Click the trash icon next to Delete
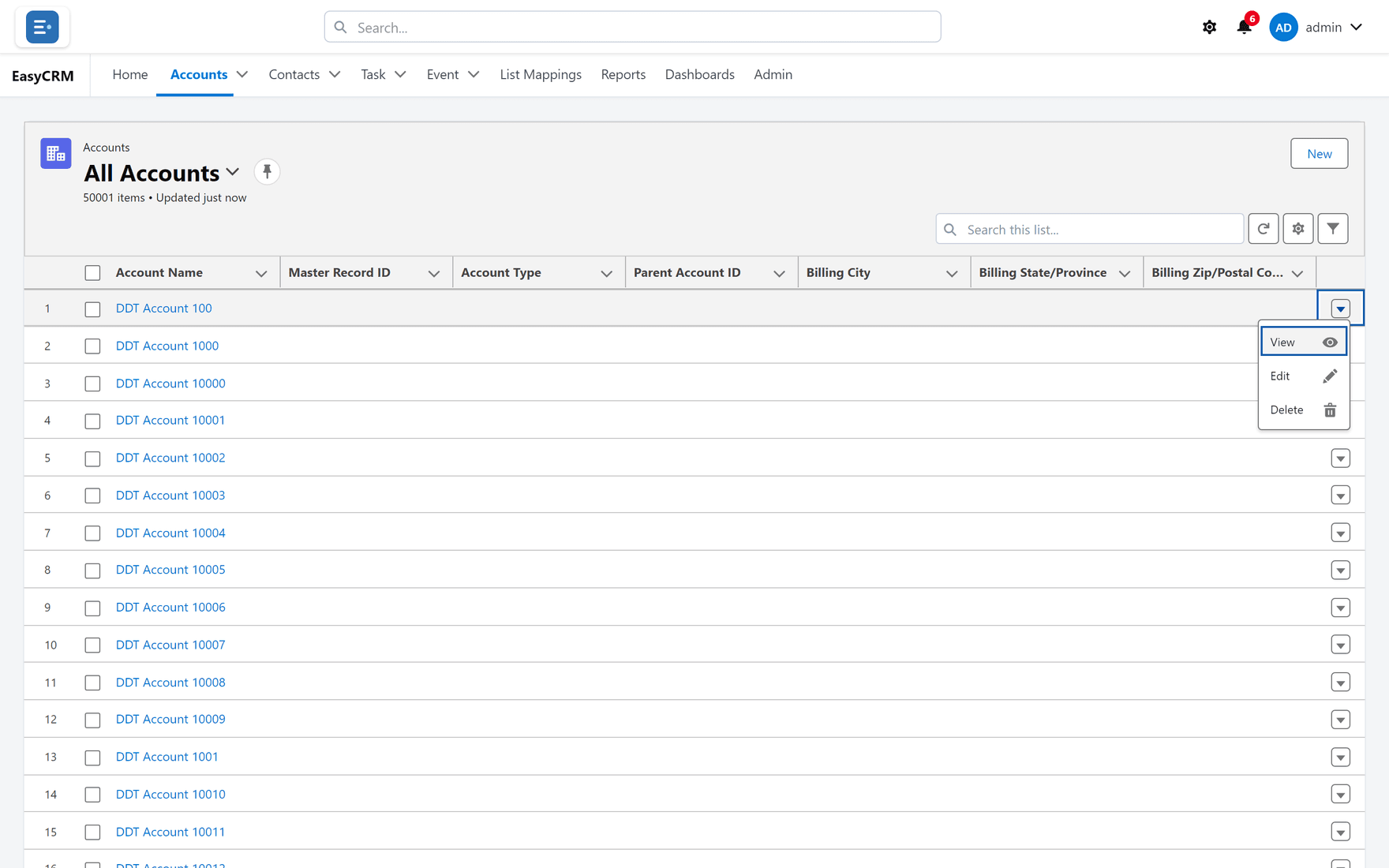 coord(1330,410)
